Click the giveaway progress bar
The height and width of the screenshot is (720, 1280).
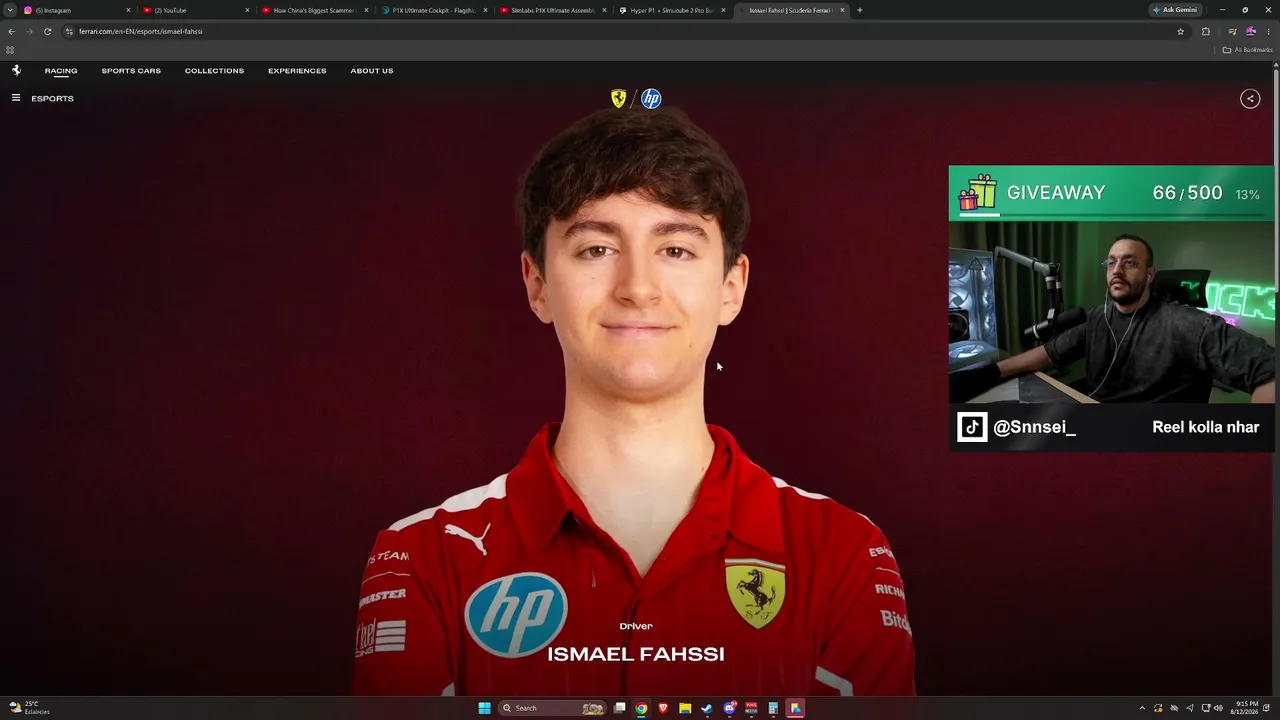coord(1110,214)
